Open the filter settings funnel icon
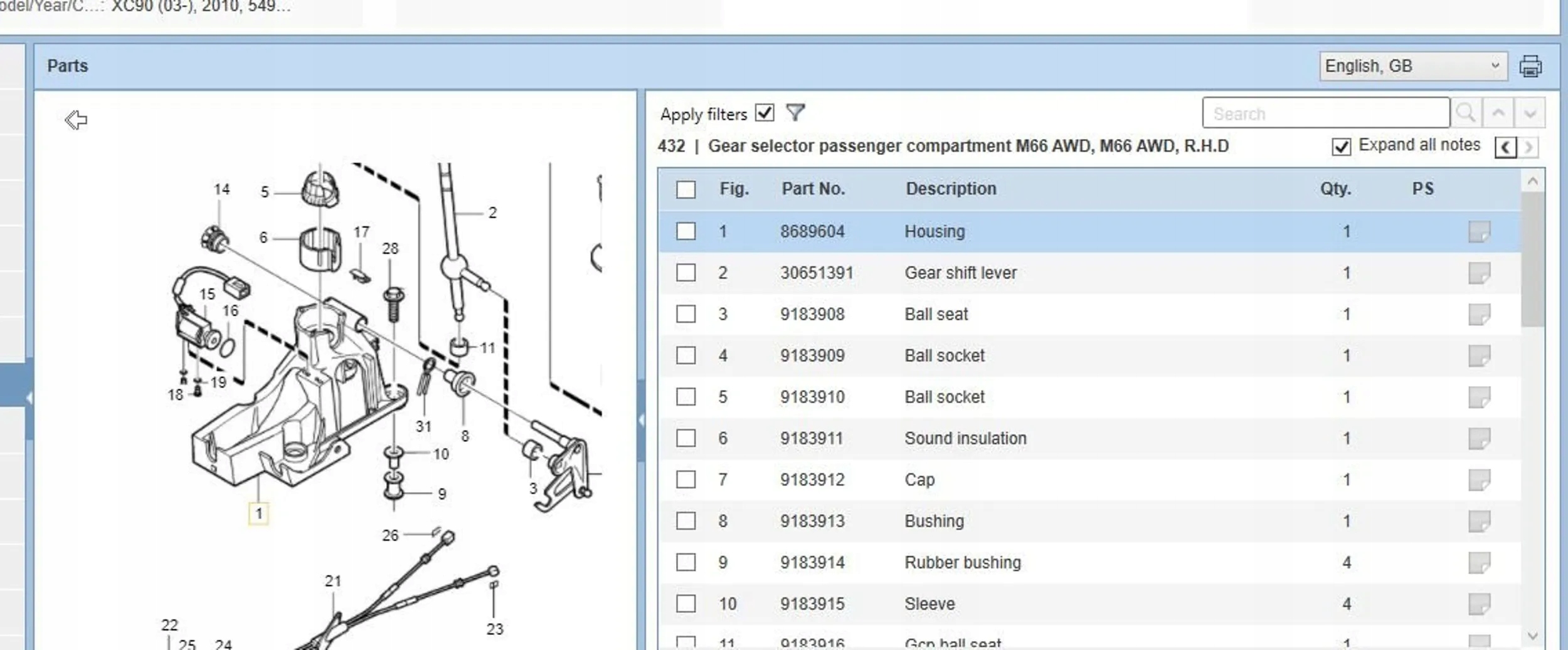 795,113
